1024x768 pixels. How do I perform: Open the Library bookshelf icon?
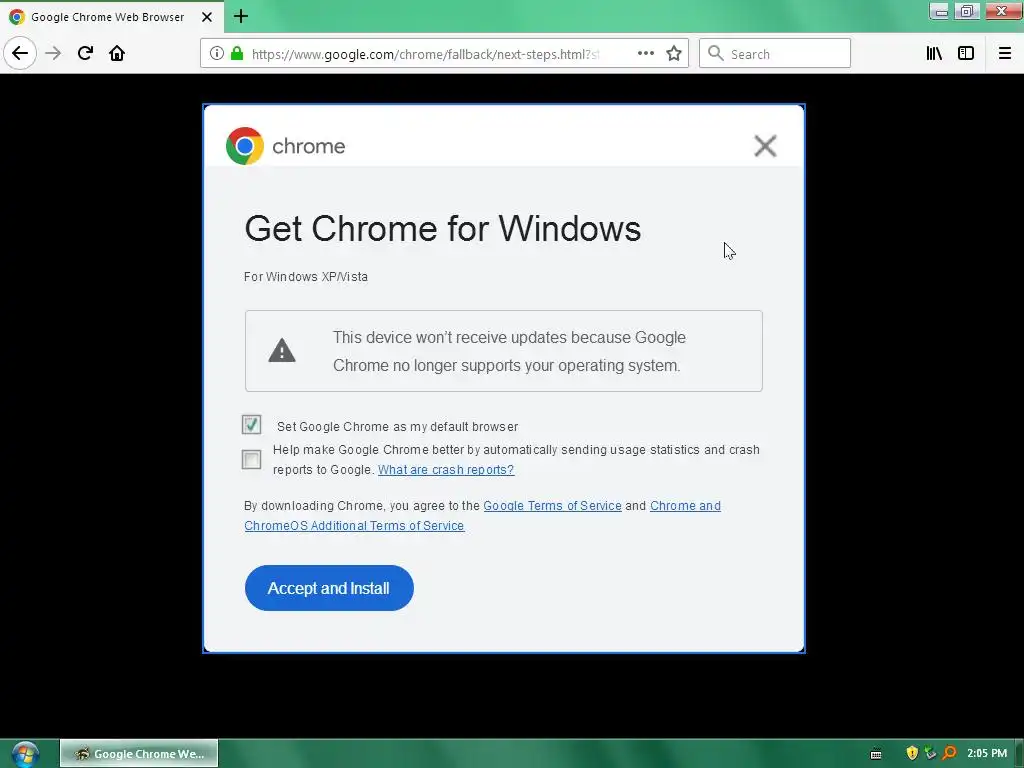pos(934,54)
